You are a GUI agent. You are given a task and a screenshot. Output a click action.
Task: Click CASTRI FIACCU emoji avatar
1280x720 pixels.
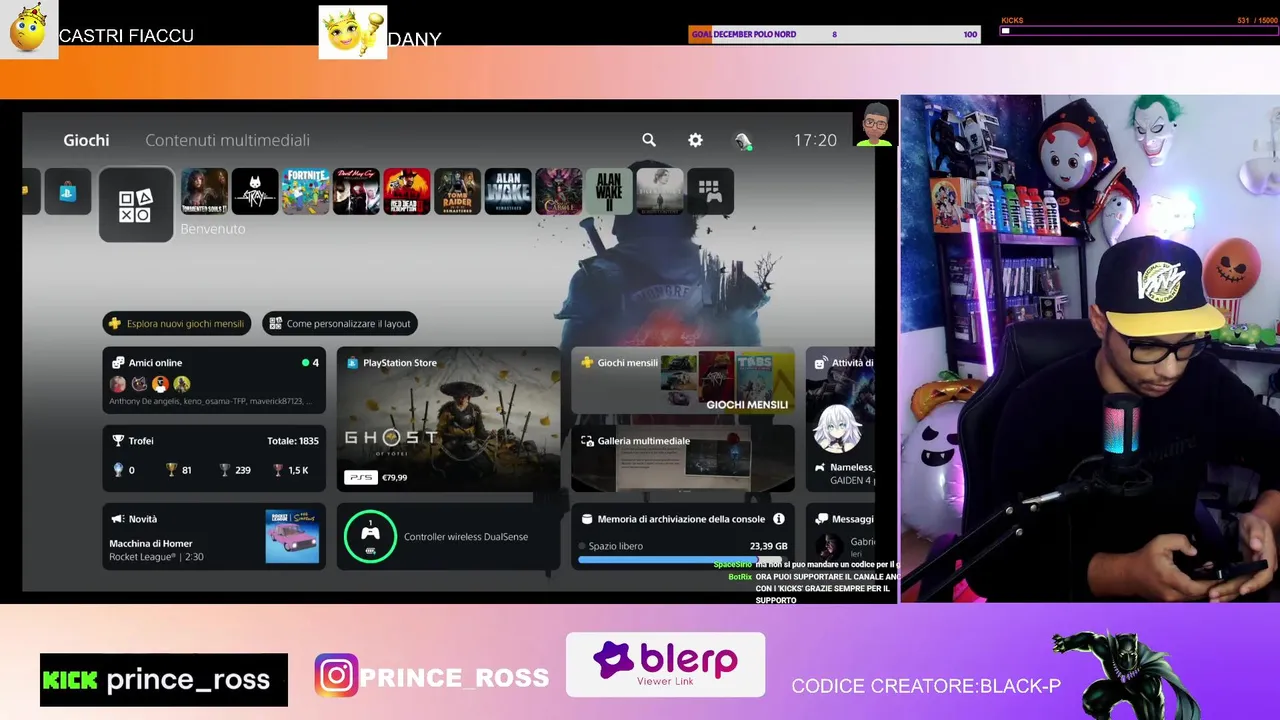(x=28, y=29)
